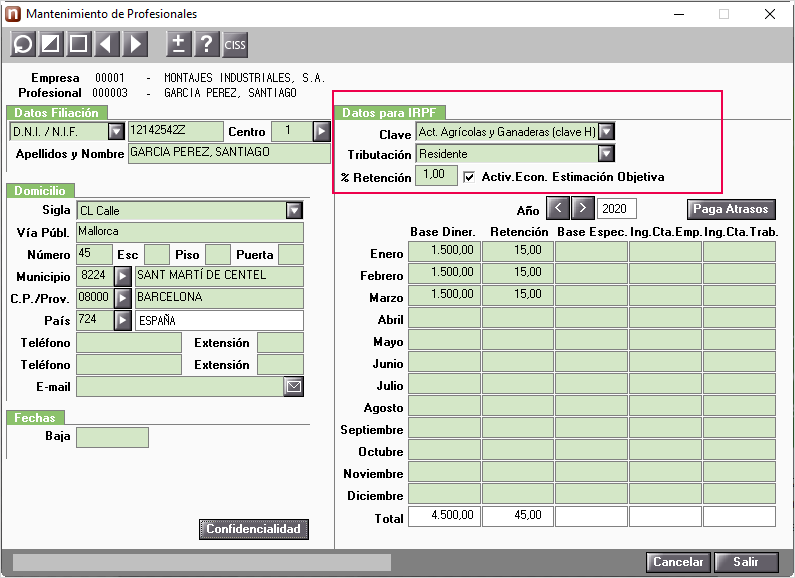Minimize the Mantenimiento de Profesionales window

click(679, 14)
